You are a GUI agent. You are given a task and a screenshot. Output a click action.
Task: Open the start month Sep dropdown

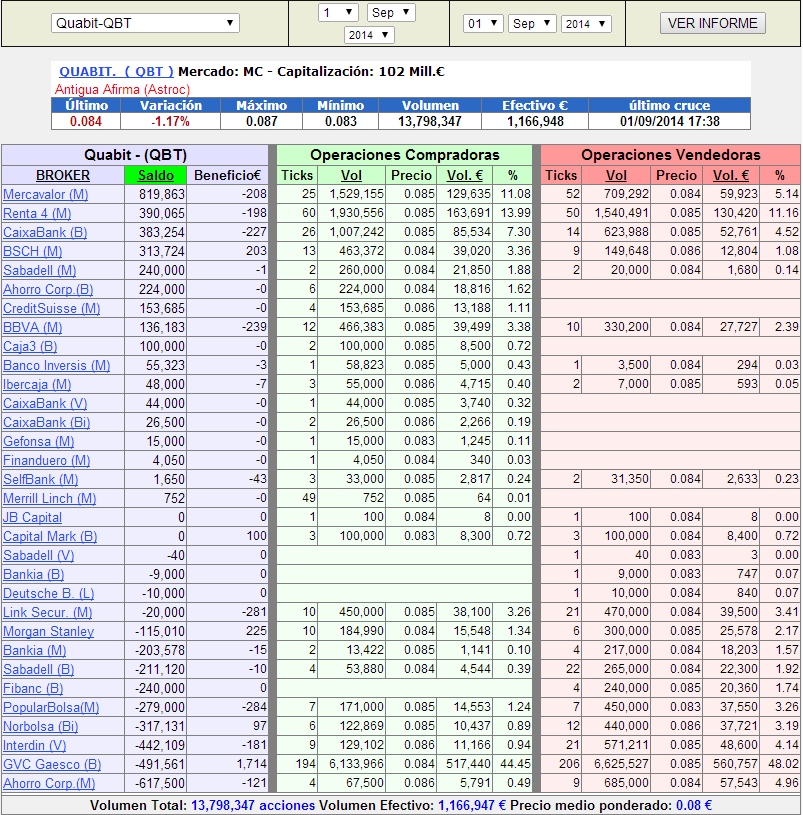pos(391,12)
